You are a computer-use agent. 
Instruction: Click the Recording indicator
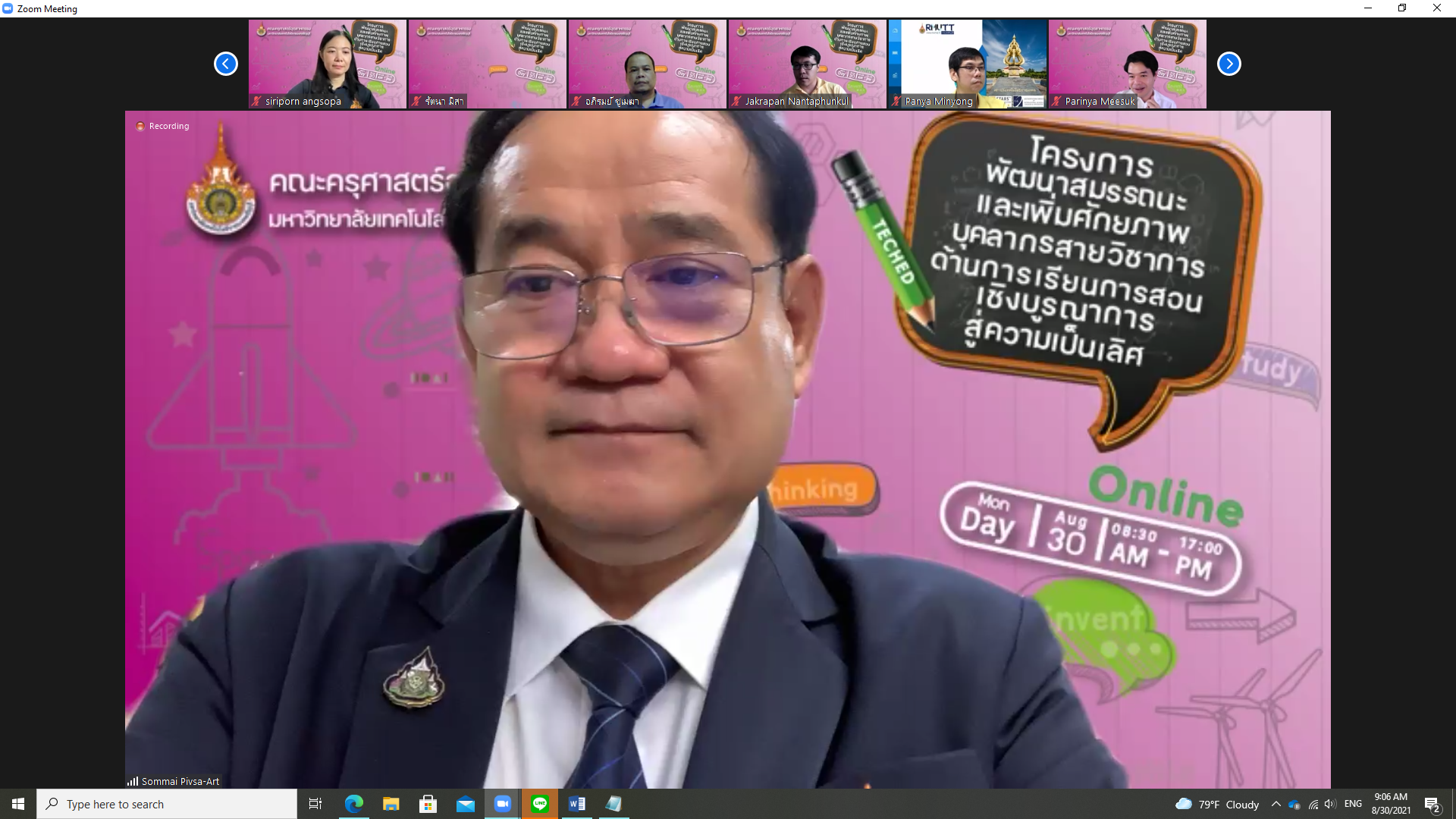pyautogui.click(x=162, y=126)
